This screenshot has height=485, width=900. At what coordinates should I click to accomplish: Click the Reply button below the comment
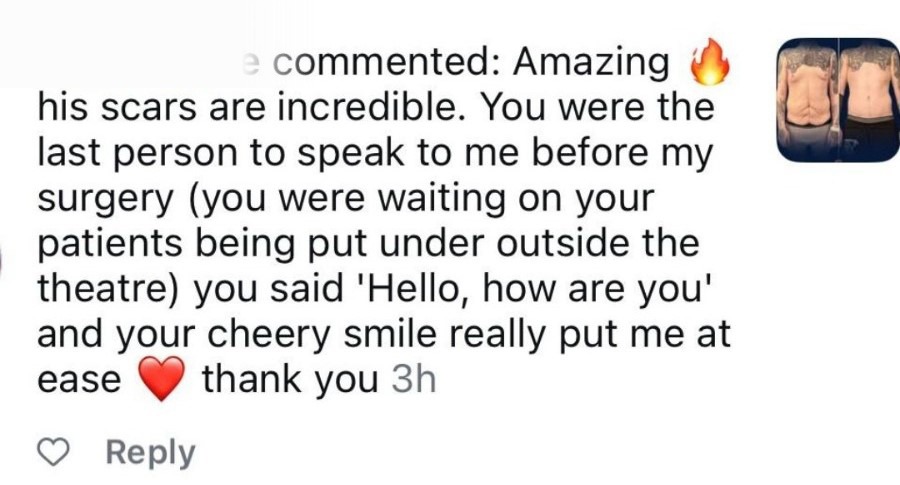(x=151, y=453)
